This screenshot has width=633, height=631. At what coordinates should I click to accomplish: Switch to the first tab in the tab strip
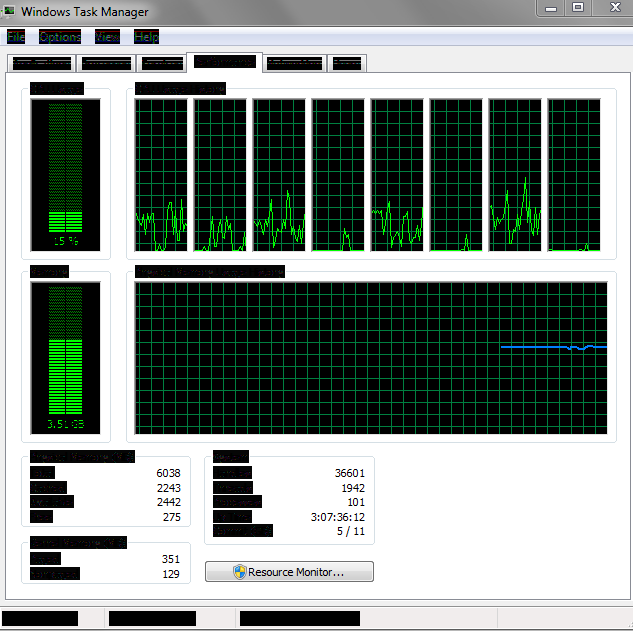tap(42, 63)
